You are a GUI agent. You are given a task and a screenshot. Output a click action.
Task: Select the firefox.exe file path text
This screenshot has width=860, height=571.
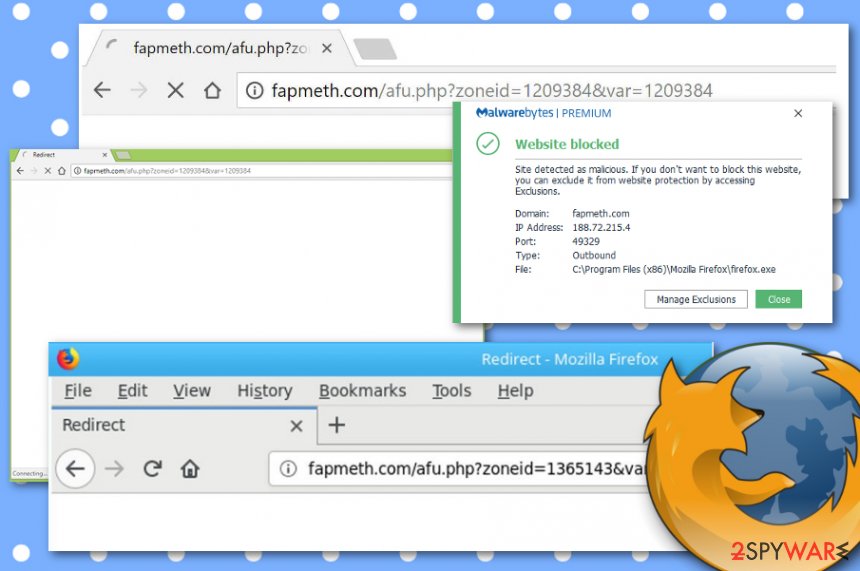[x=674, y=269]
